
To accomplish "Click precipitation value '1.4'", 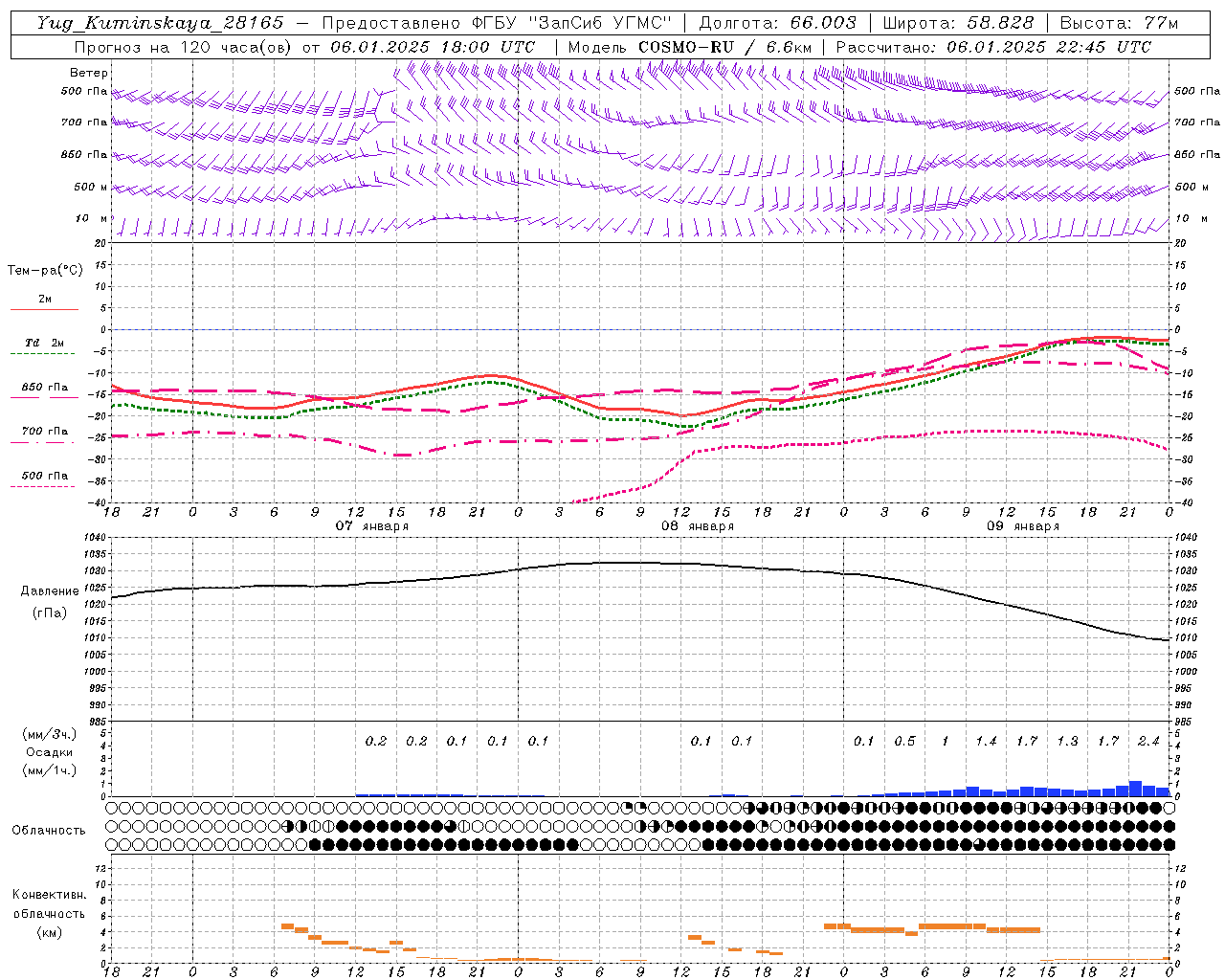I will pyautogui.click(x=986, y=741).
